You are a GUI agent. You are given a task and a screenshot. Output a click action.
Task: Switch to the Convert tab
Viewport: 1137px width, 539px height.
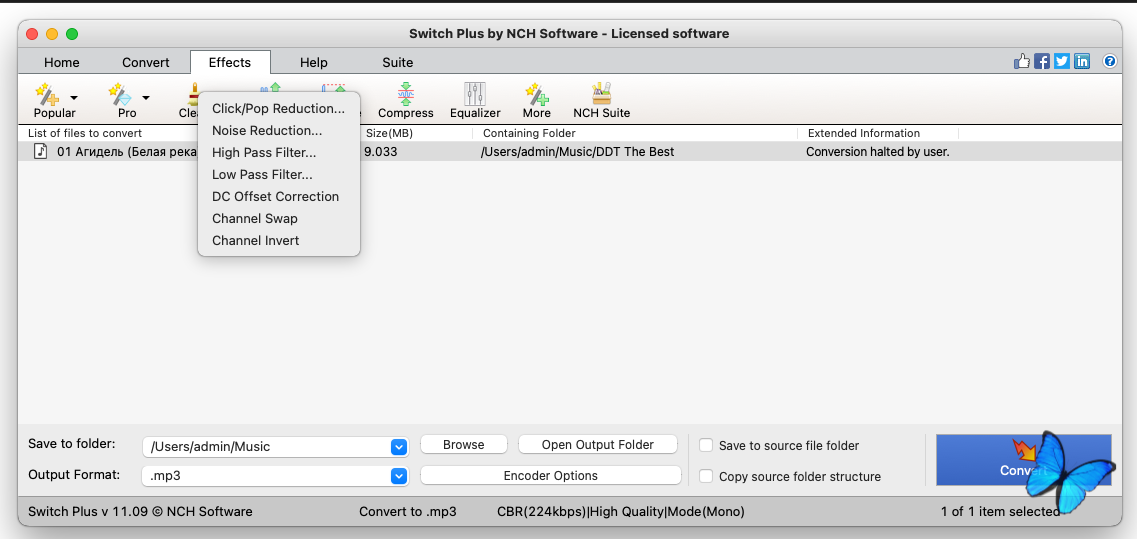click(x=146, y=62)
